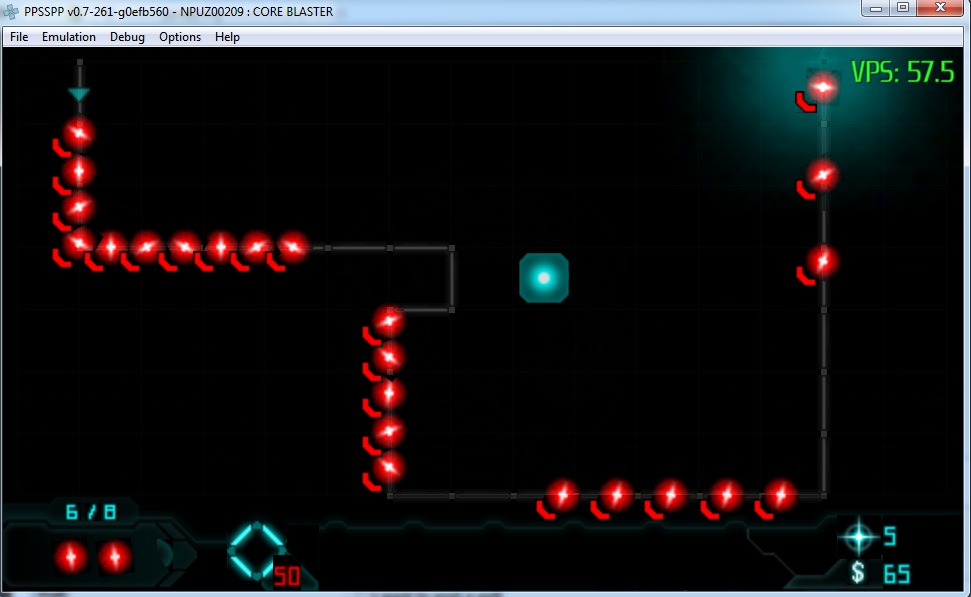Screen dimensions: 971x597
Task: Open the Help menu
Action: [227, 37]
